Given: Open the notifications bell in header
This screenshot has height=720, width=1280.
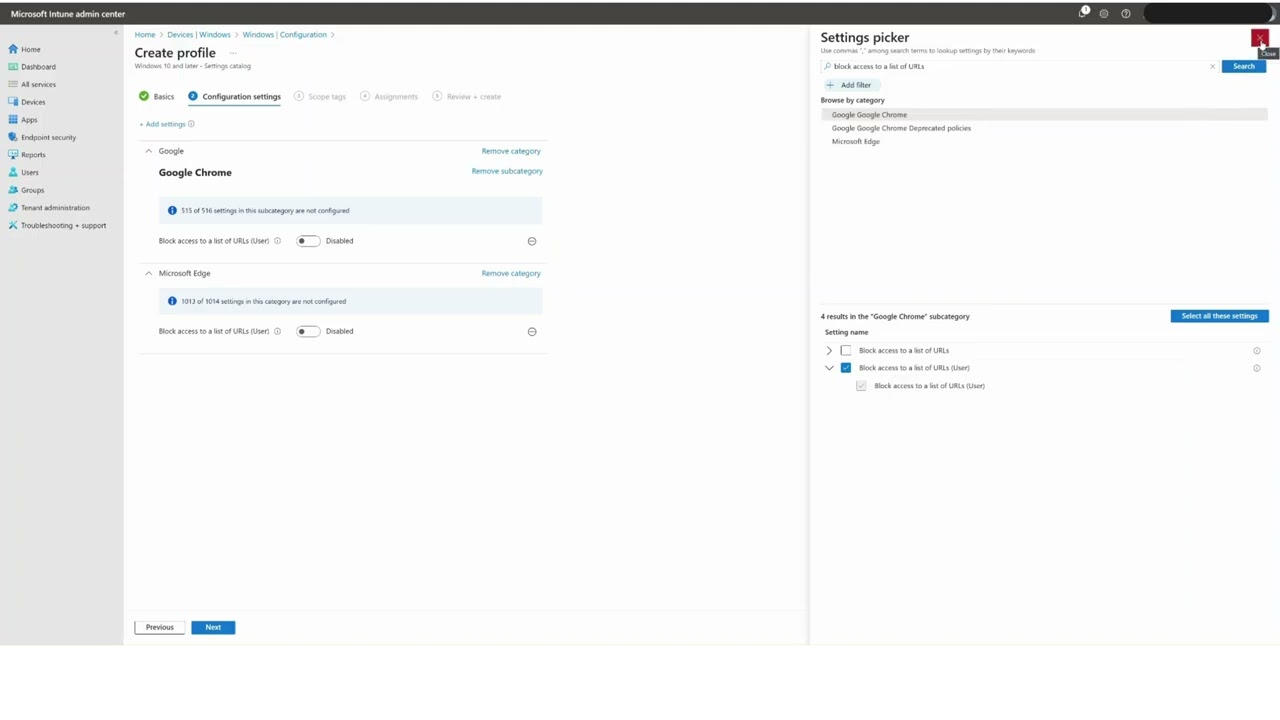Looking at the screenshot, I should pyautogui.click(x=1083, y=13).
